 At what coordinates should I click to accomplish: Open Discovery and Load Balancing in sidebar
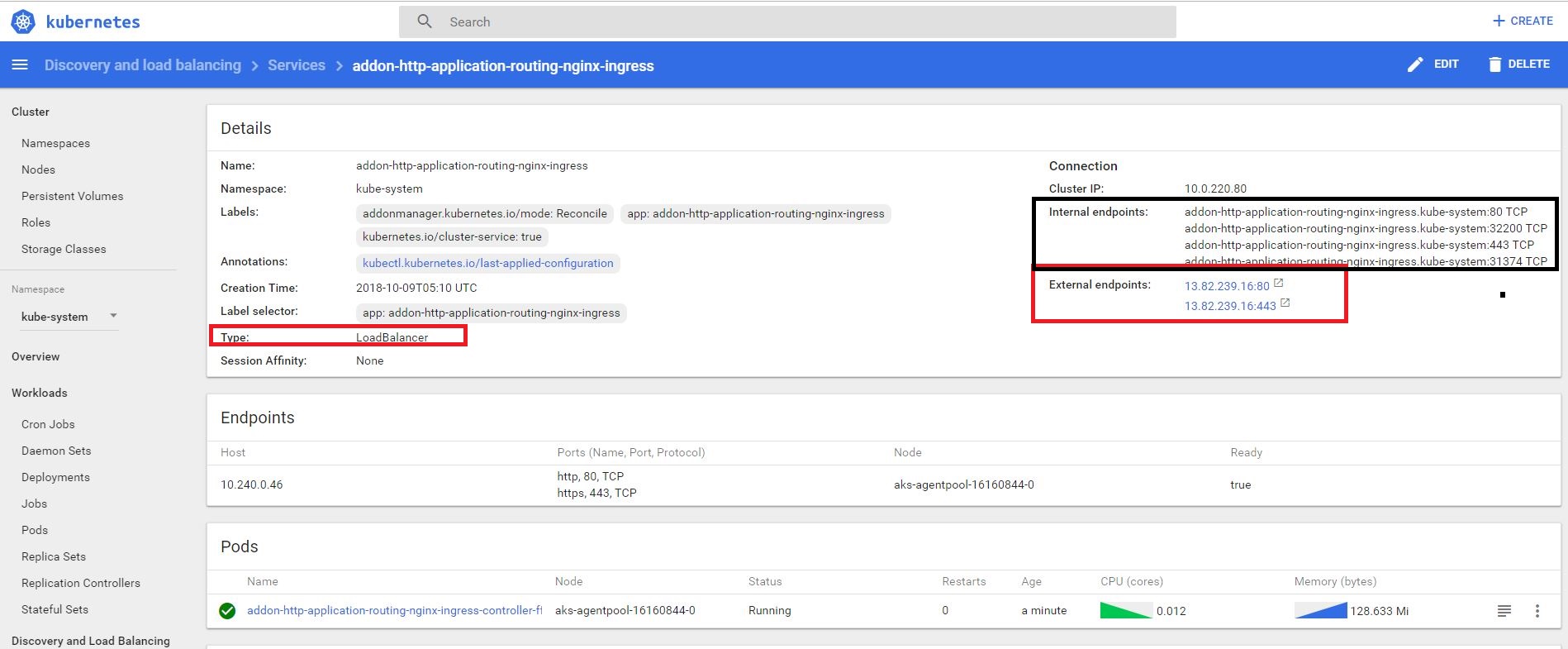91,641
